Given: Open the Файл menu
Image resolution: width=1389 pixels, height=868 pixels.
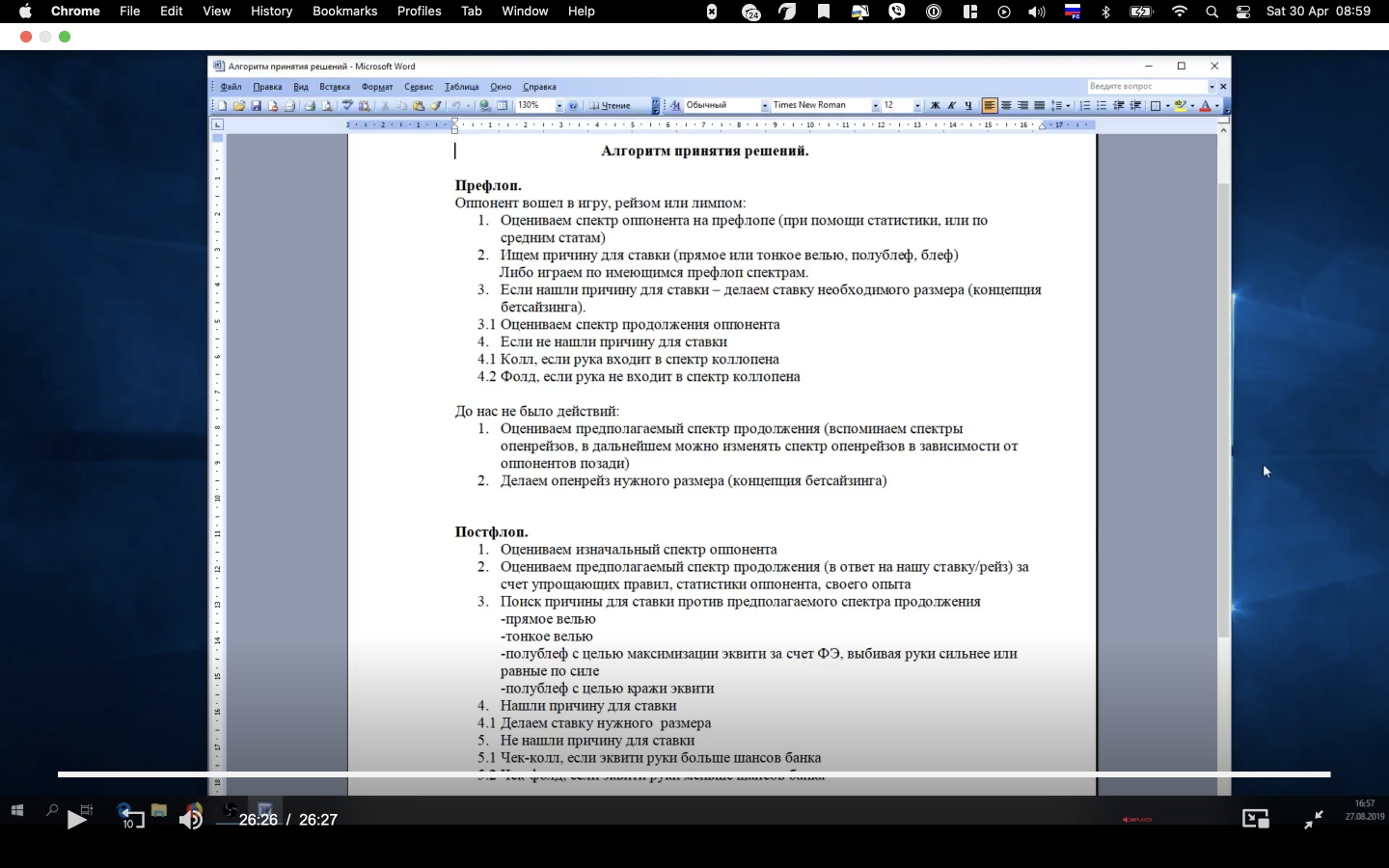Looking at the screenshot, I should (x=231, y=87).
